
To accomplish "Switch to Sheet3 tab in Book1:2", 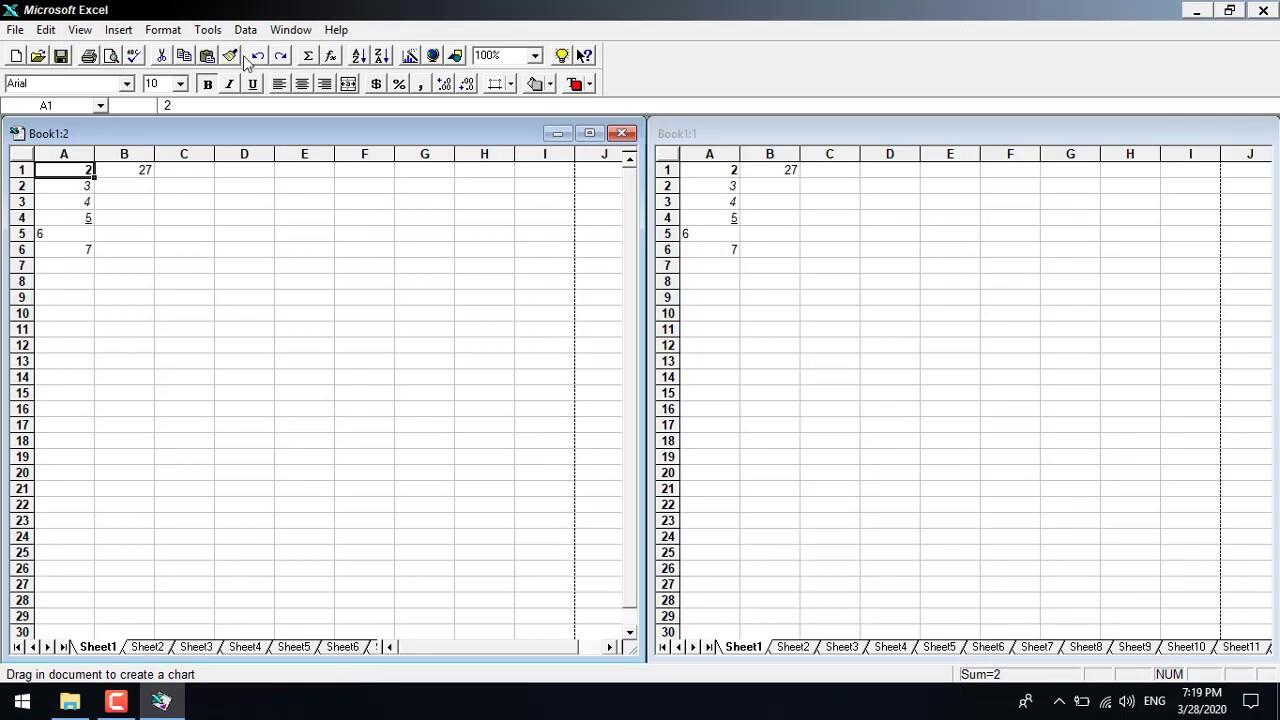I will click(196, 647).
